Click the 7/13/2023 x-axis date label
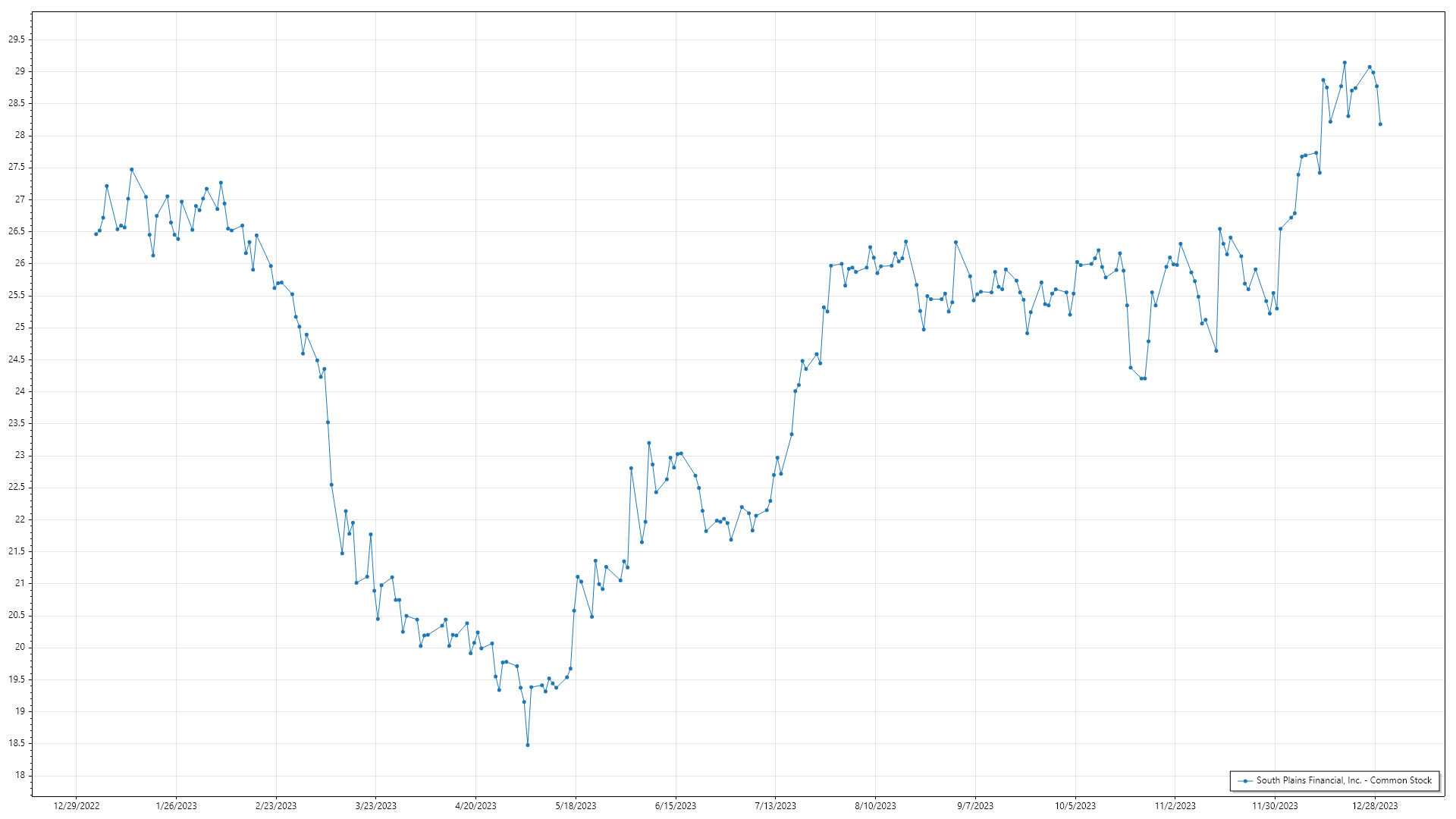The image size is (1456, 819). pos(775,806)
